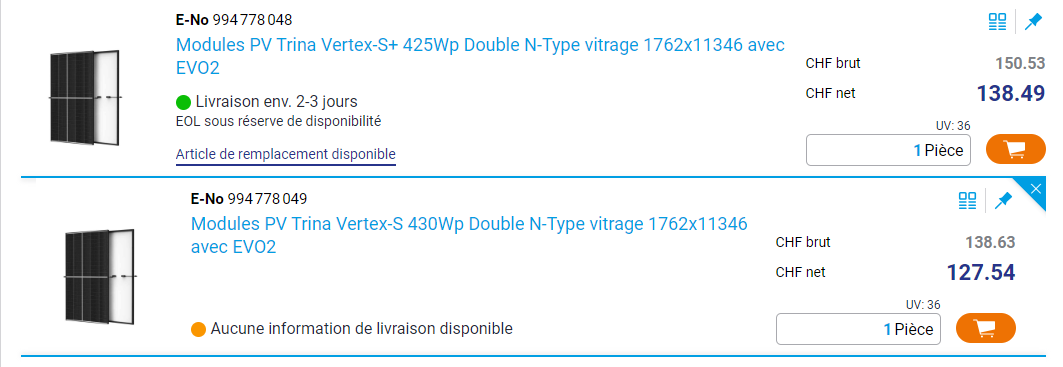This screenshot has width=1063, height=367.
Task: Pin the Vertex-S 430Wp module
Action: (x=1003, y=200)
